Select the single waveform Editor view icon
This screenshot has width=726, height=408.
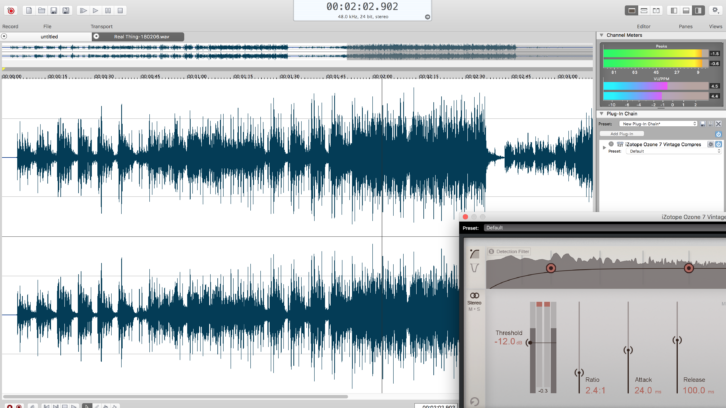631,10
